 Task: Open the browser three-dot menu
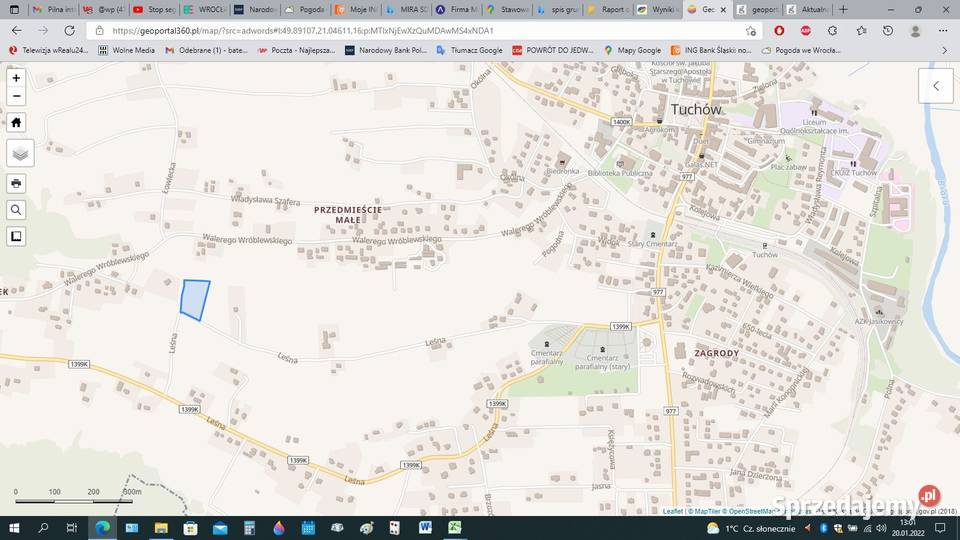pyautogui.click(x=943, y=31)
